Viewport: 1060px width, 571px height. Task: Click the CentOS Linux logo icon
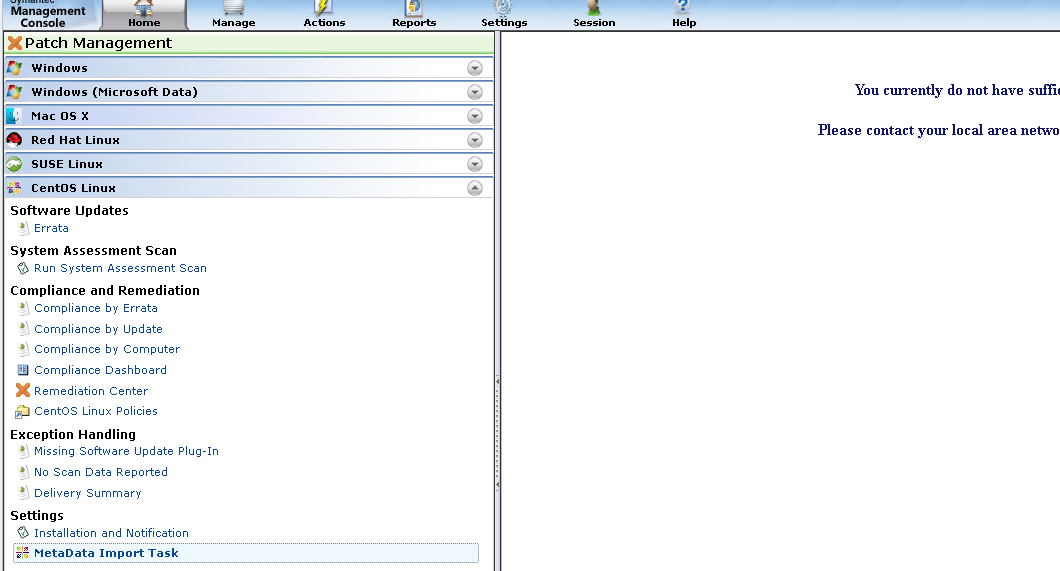coord(14,188)
